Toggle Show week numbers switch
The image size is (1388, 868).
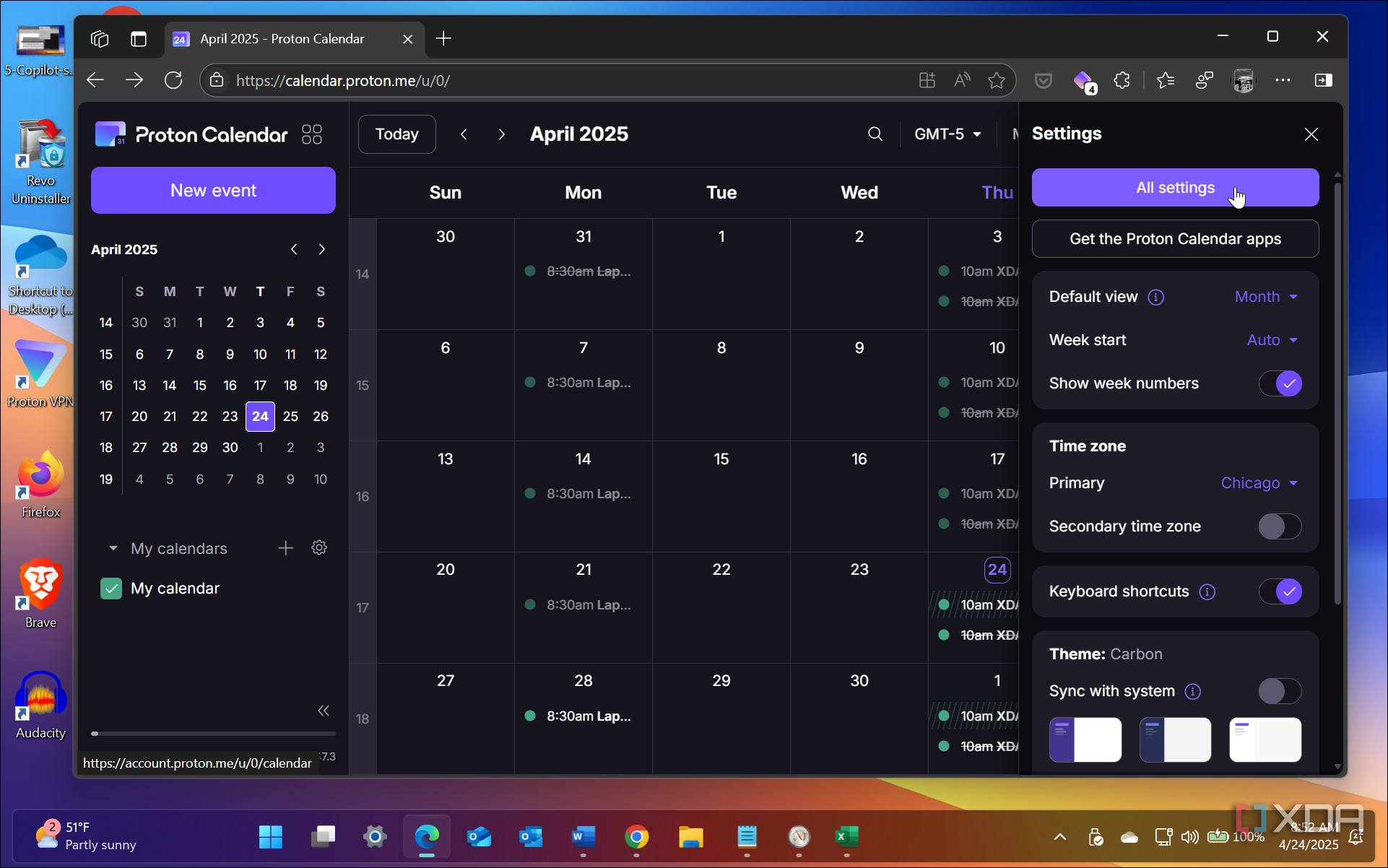(x=1280, y=383)
